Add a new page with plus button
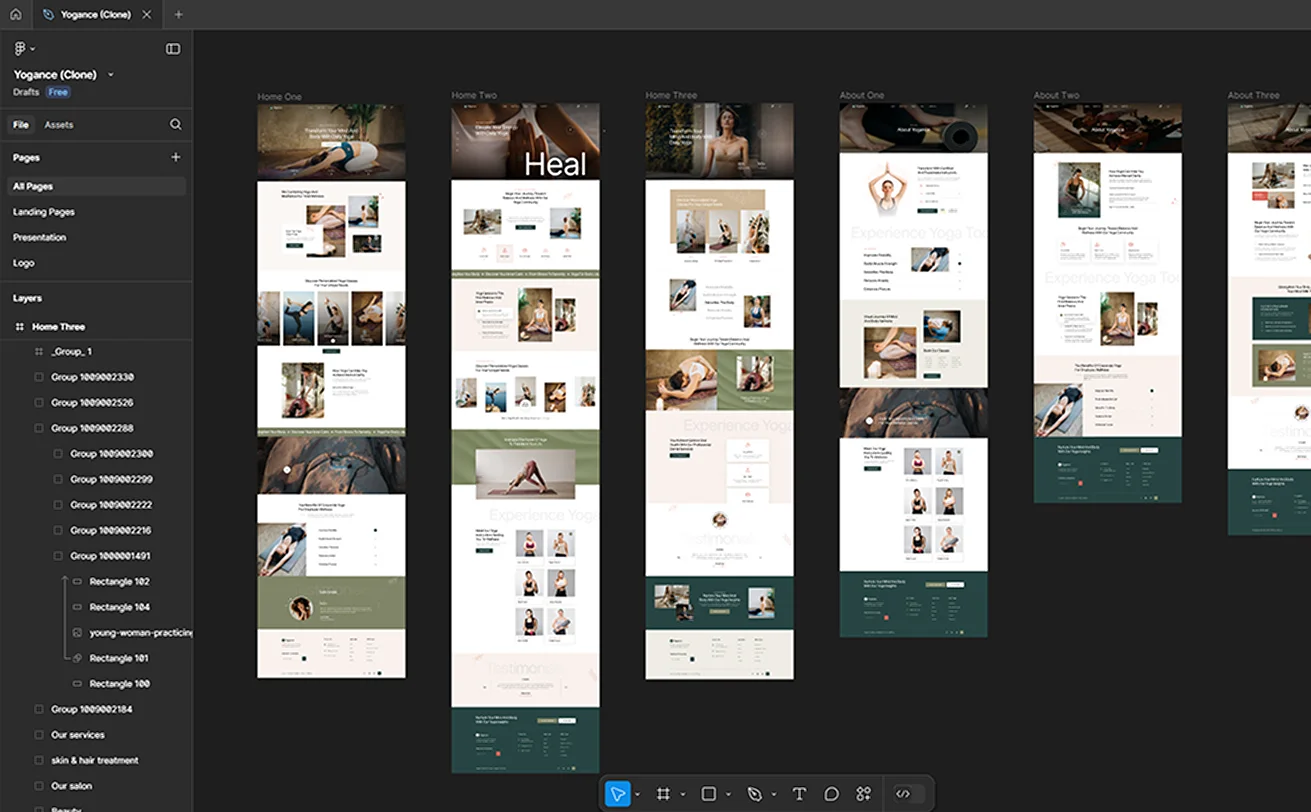1311x812 pixels. pyautogui.click(x=176, y=157)
